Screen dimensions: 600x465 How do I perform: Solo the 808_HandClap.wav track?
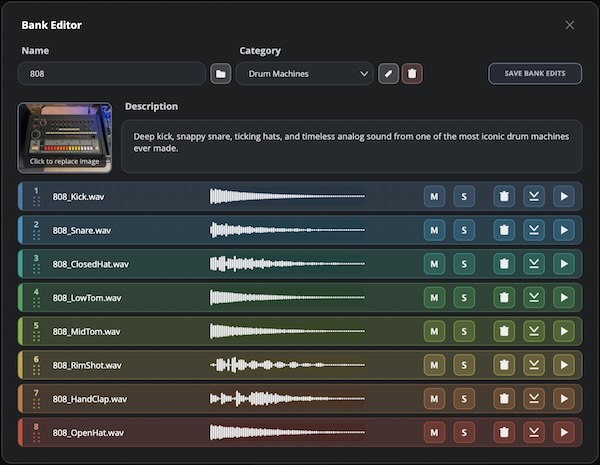[464, 398]
